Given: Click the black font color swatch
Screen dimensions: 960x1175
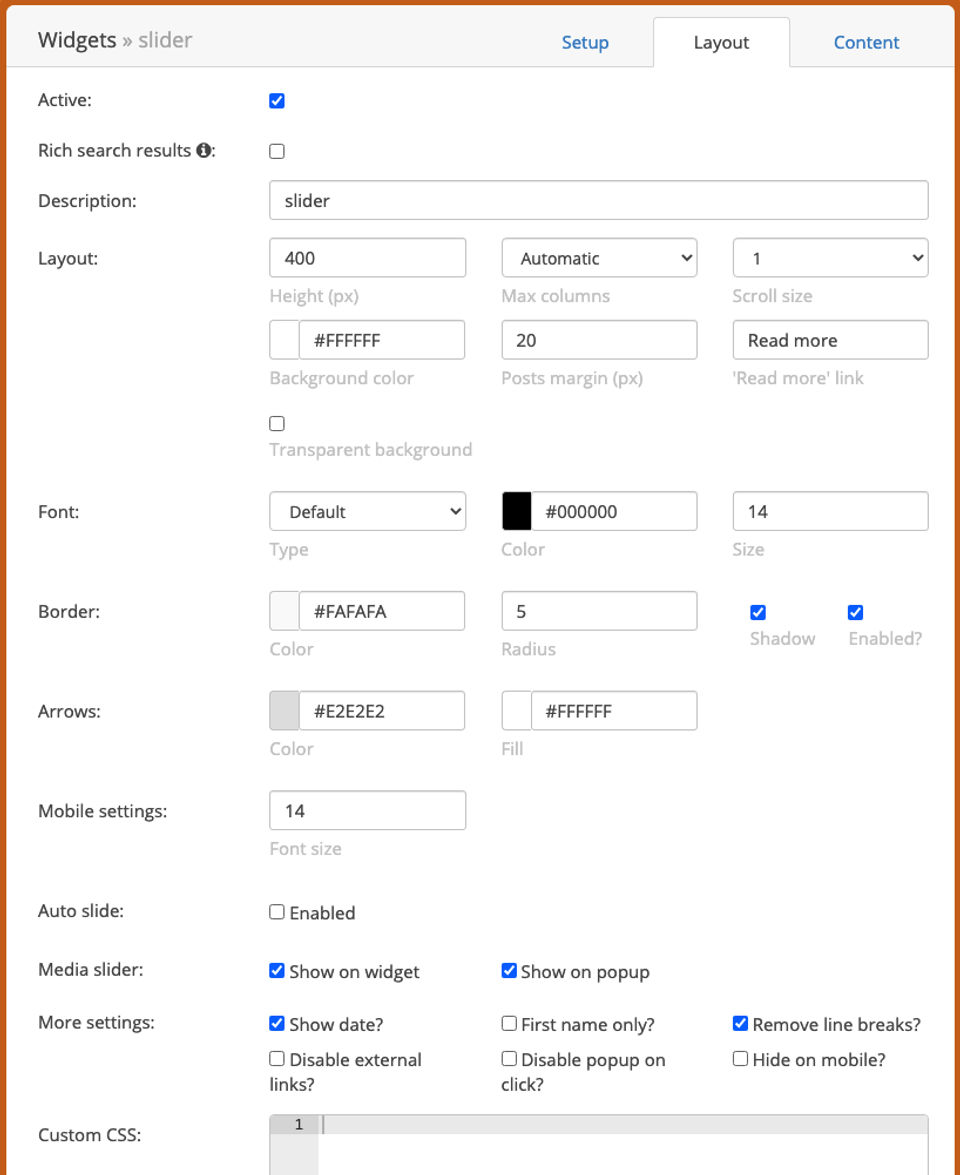Looking at the screenshot, I should tap(516, 511).
